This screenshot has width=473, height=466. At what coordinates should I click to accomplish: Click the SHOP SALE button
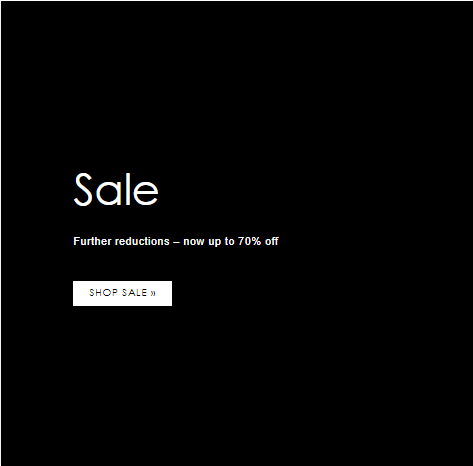(x=122, y=293)
